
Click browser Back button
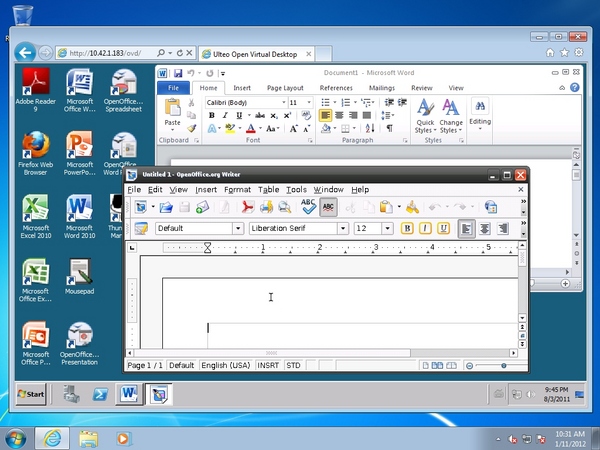point(25,53)
